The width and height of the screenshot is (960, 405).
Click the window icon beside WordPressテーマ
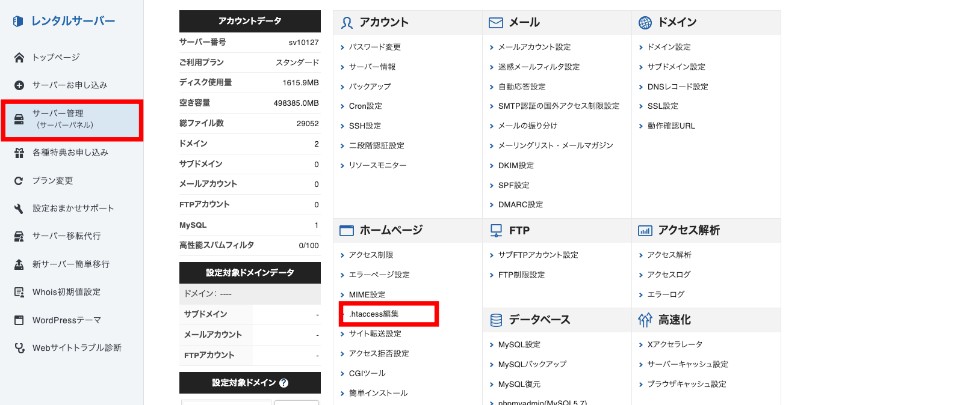pyautogui.click(x=19, y=320)
